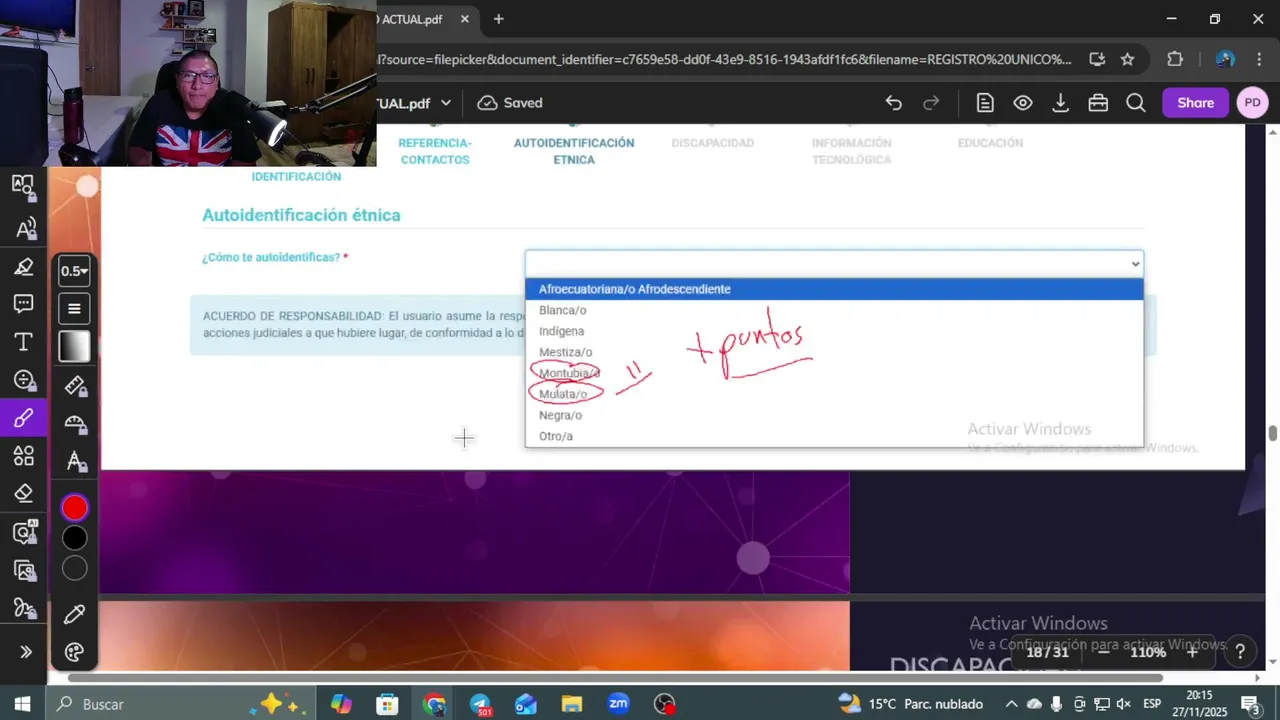
Task: Select the Eraser tool in left sidebar
Action: click(23, 494)
